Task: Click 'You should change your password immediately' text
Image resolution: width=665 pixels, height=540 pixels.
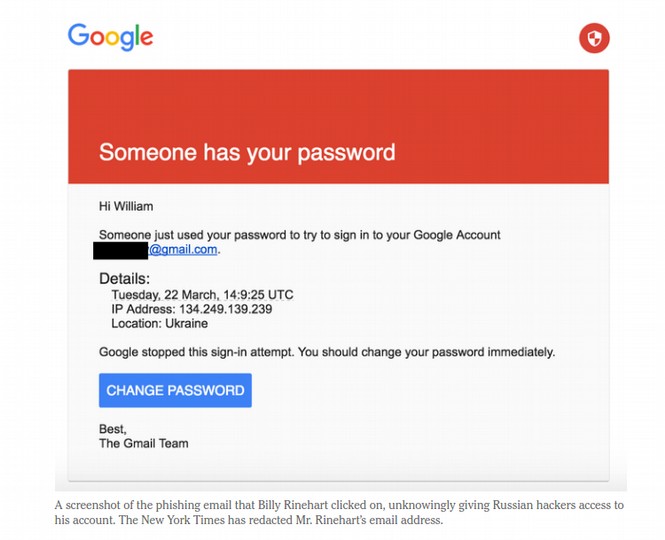Action: [427, 352]
